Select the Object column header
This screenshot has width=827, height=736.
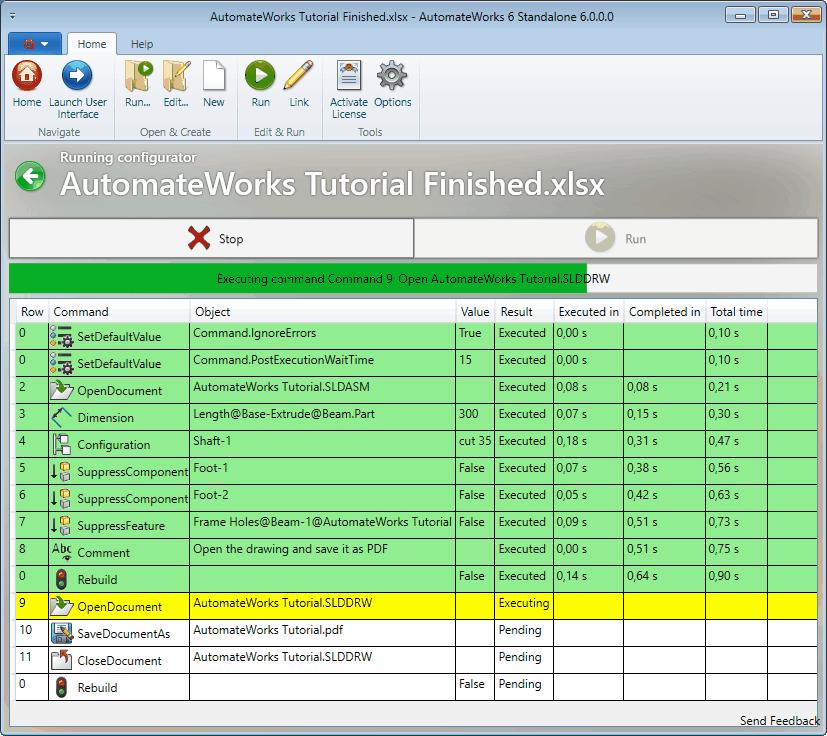click(x=322, y=312)
